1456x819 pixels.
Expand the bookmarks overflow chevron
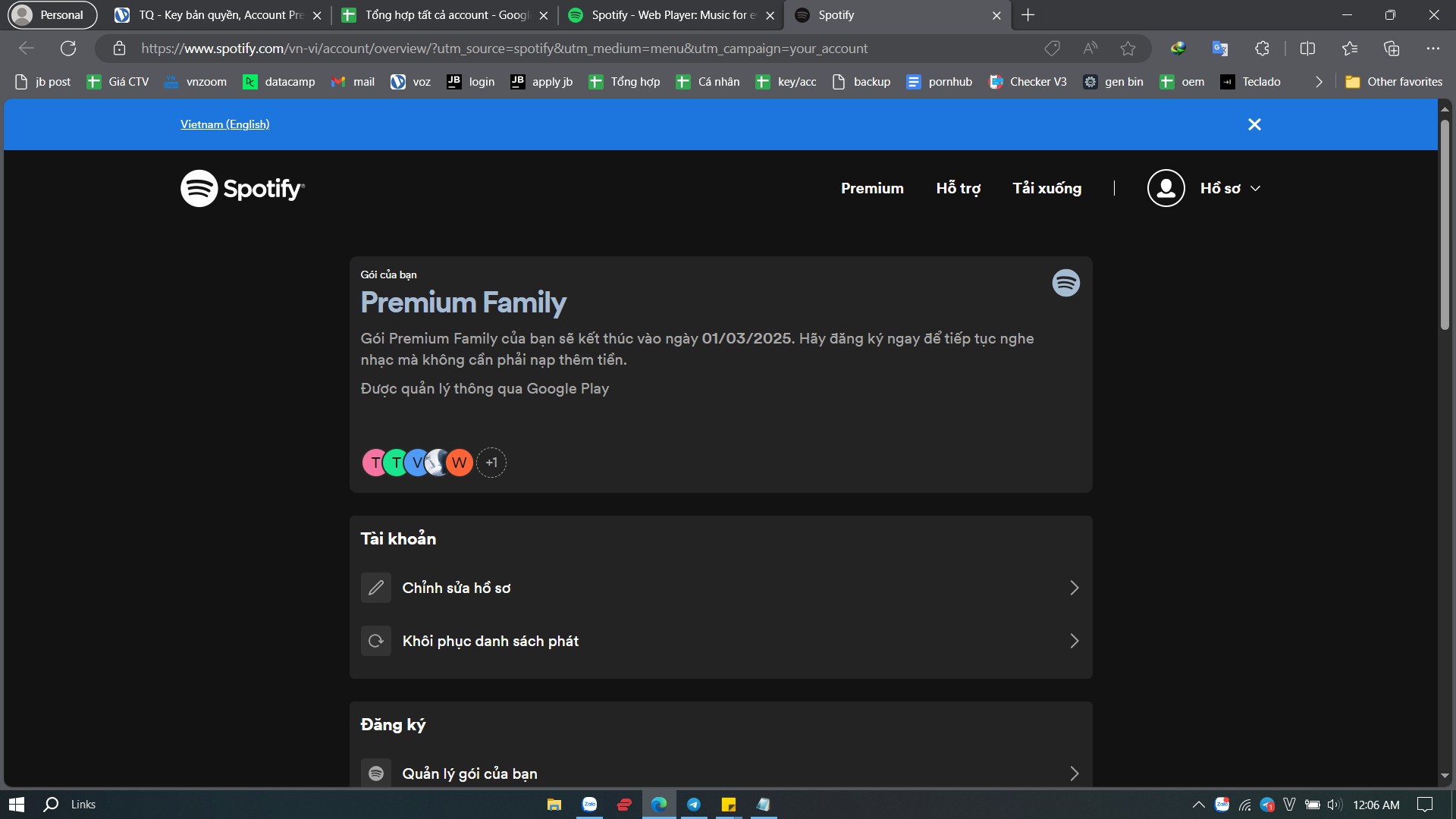(1319, 82)
